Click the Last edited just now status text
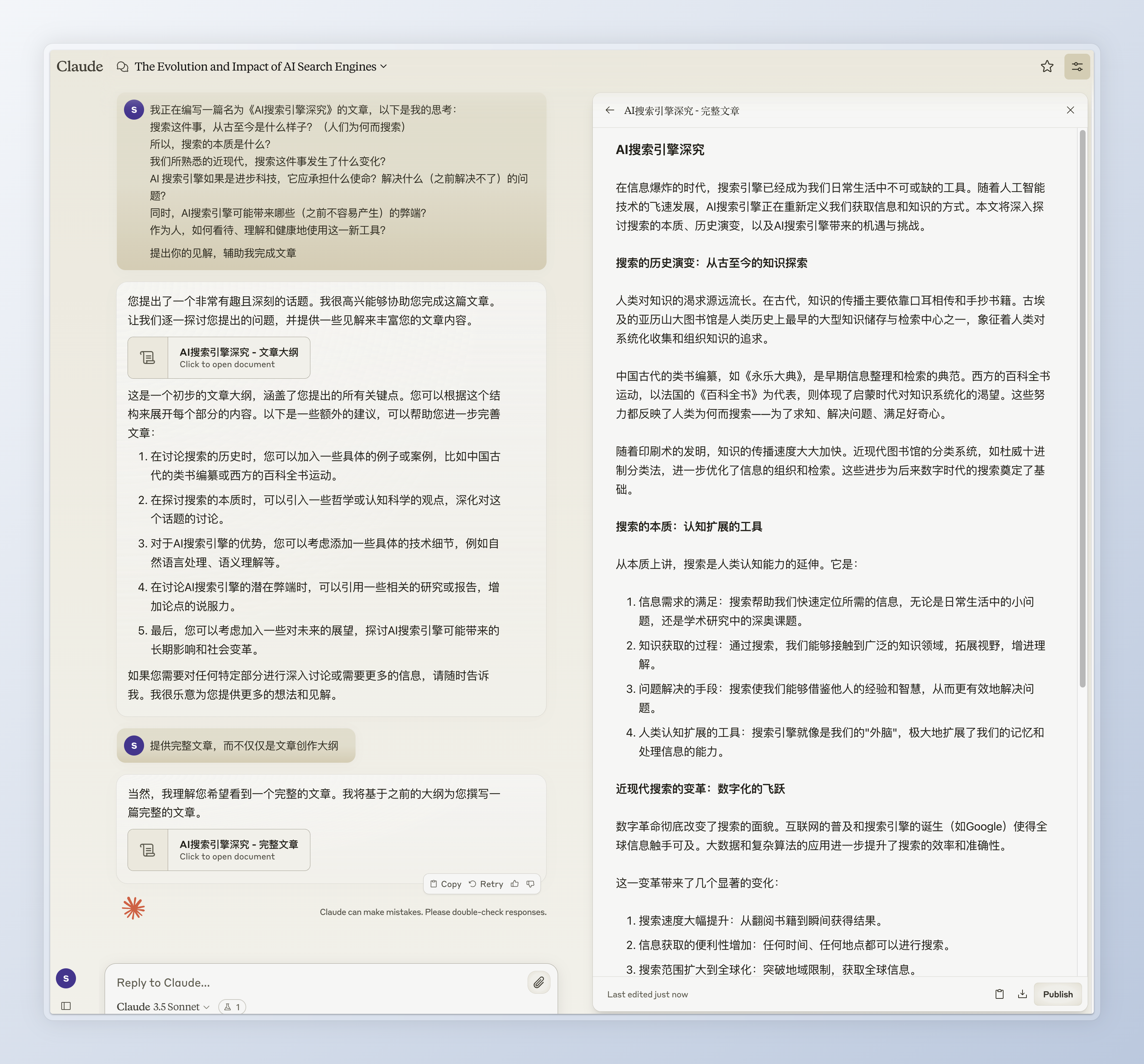The image size is (1144, 1064). click(647, 994)
